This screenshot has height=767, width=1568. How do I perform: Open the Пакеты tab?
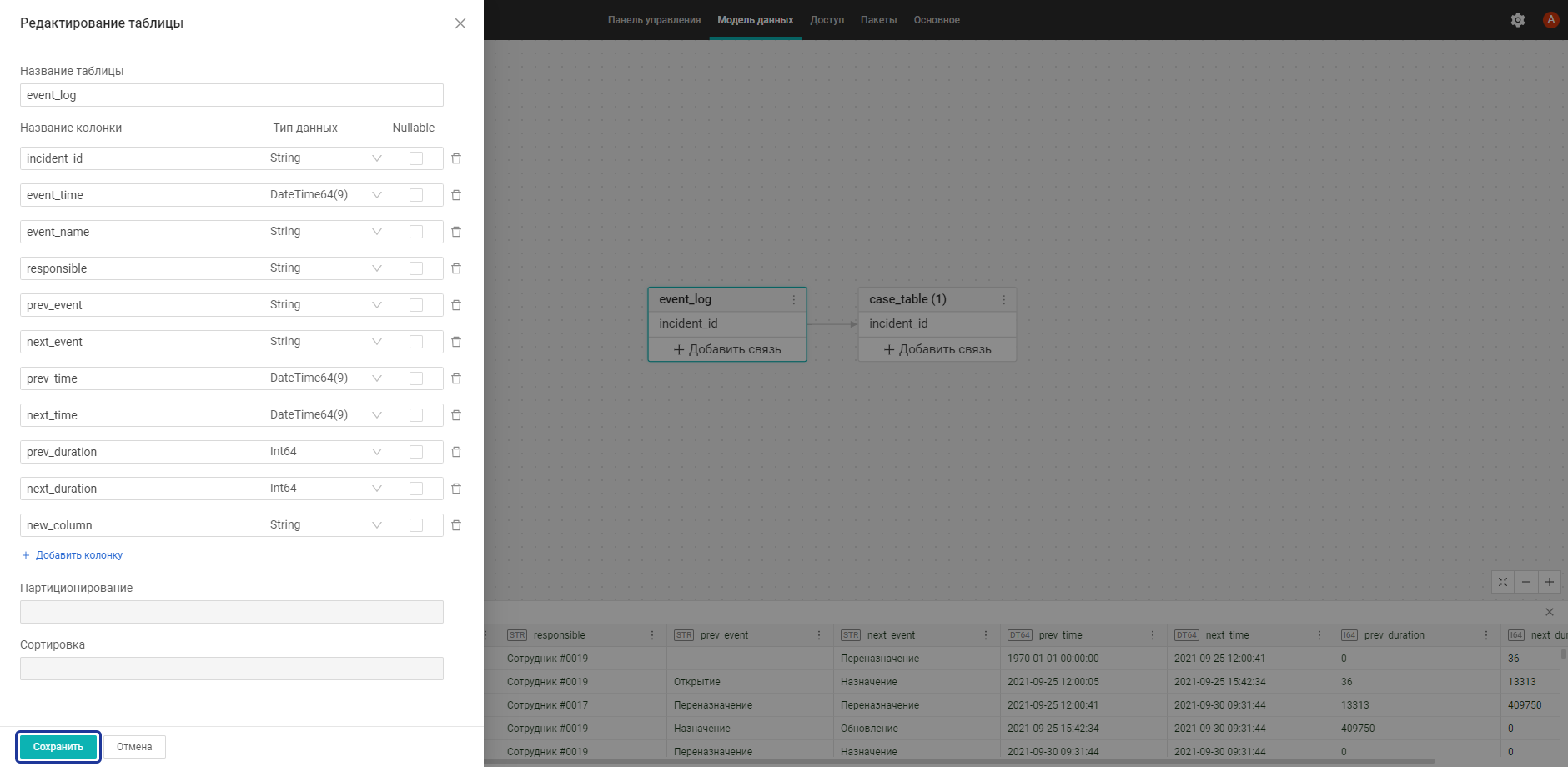pyautogui.click(x=879, y=20)
